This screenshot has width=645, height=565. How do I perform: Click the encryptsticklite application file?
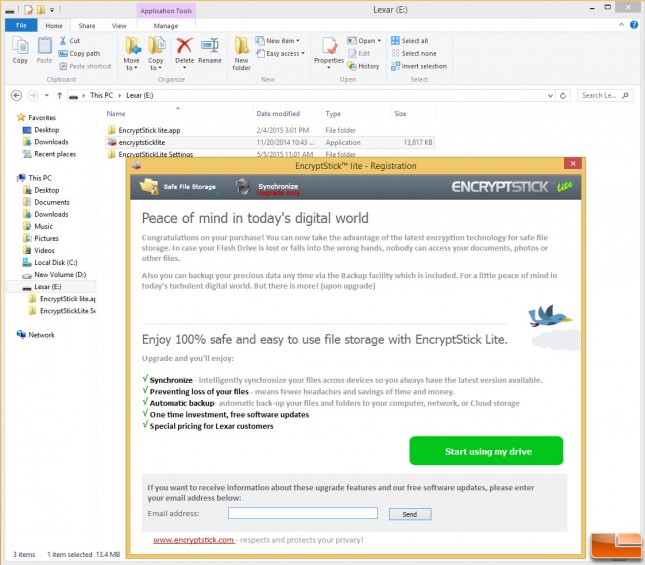pos(270,142)
